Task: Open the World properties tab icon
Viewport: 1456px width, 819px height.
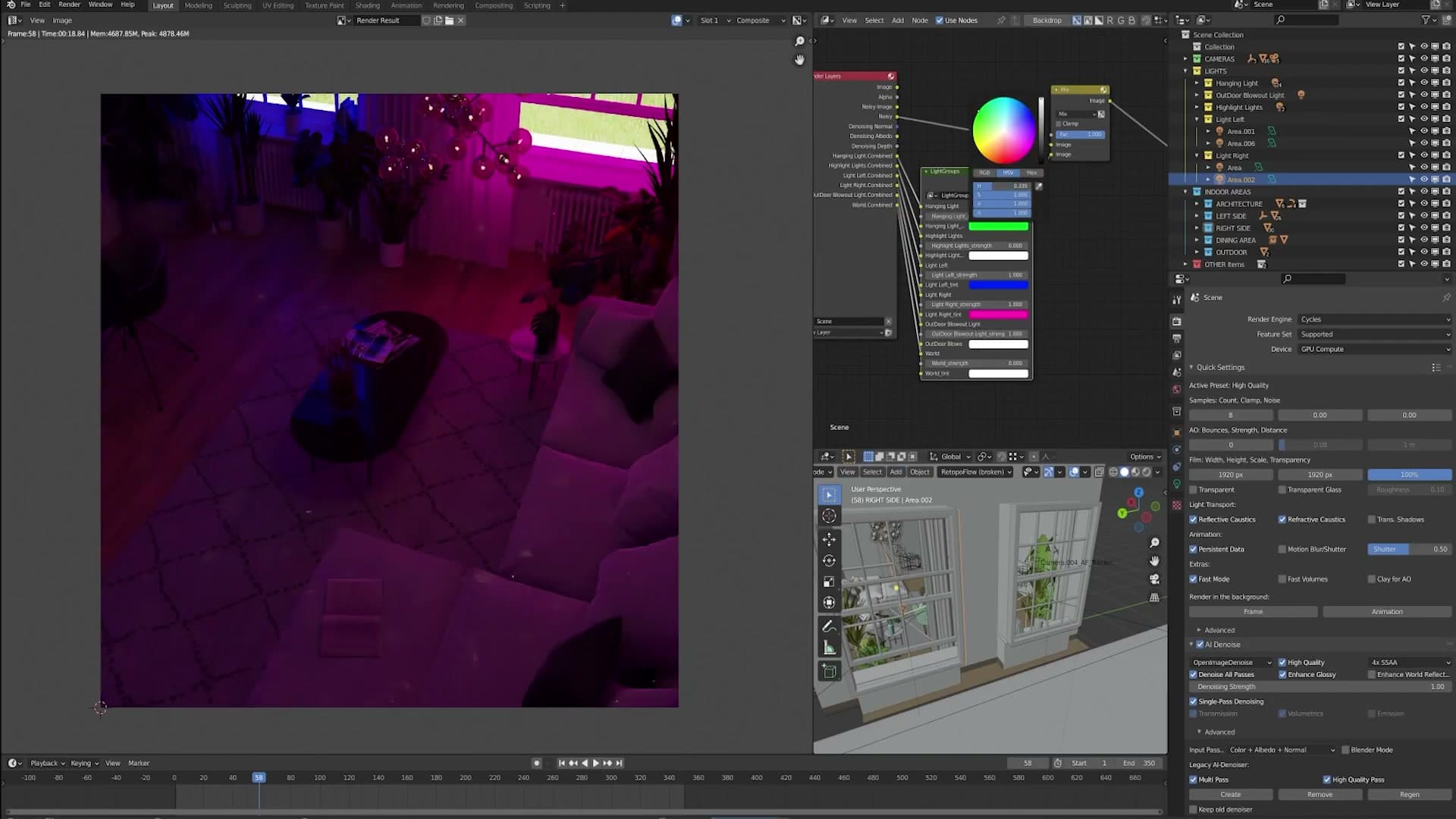Action: coord(1176,390)
